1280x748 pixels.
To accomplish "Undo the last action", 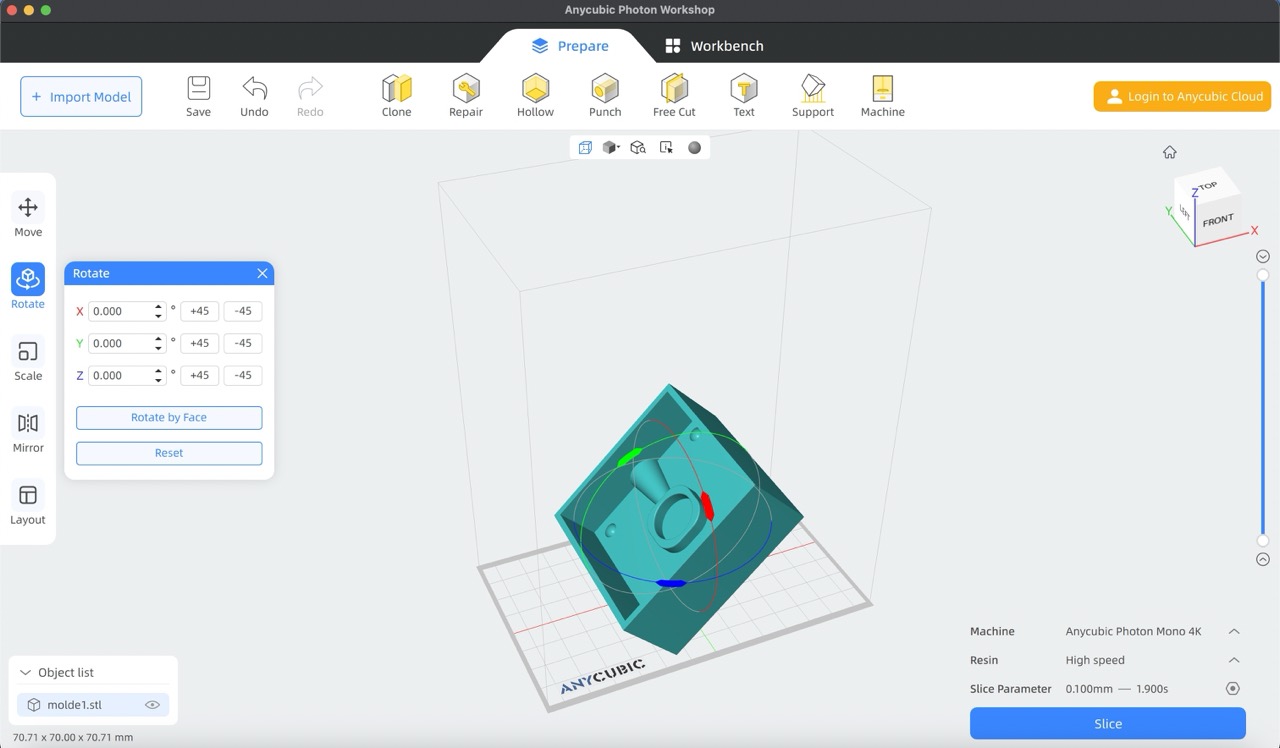I will coord(254,96).
